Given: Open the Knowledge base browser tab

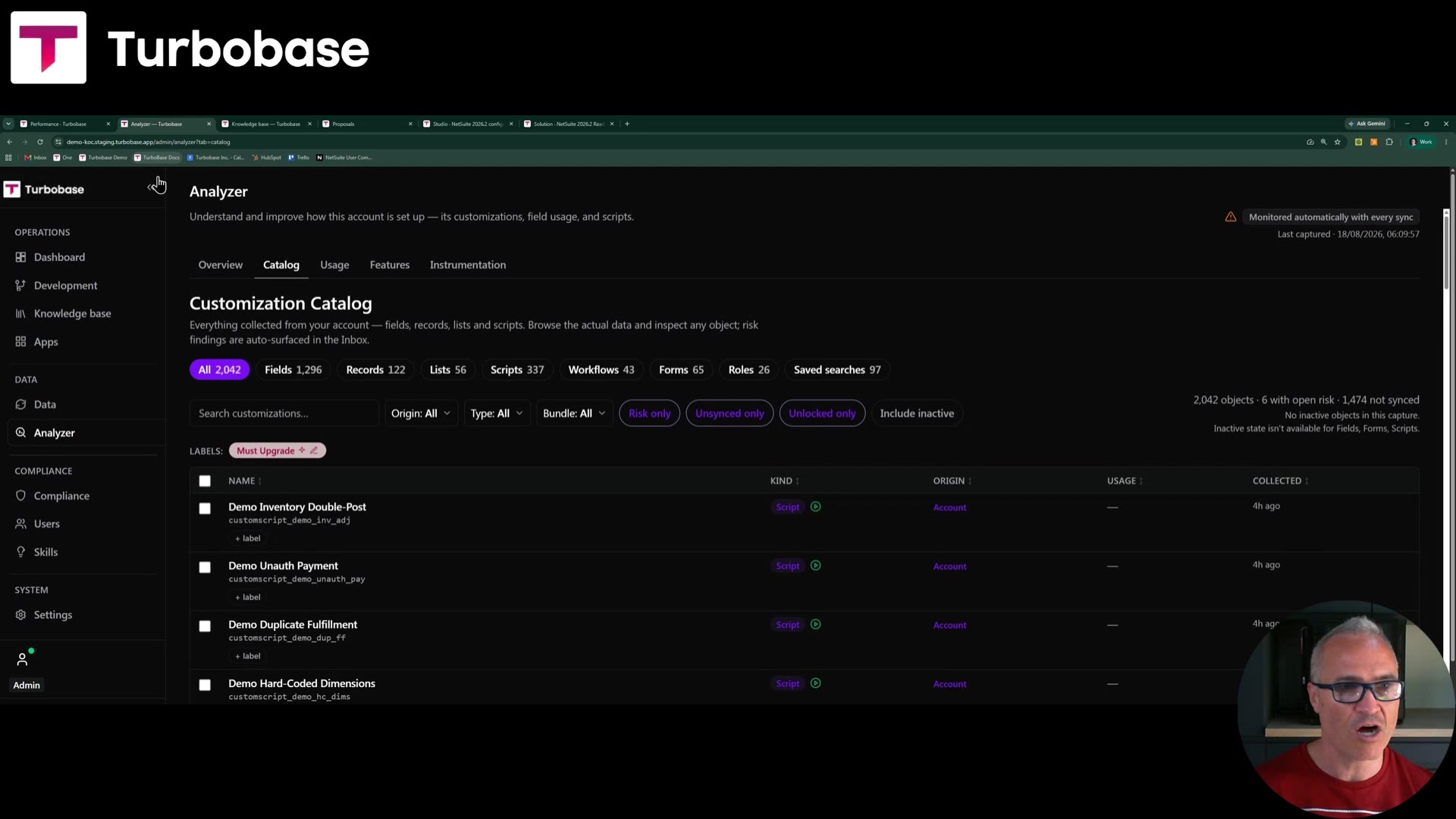Looking at the screenshot, I should [x=265, y=124].
